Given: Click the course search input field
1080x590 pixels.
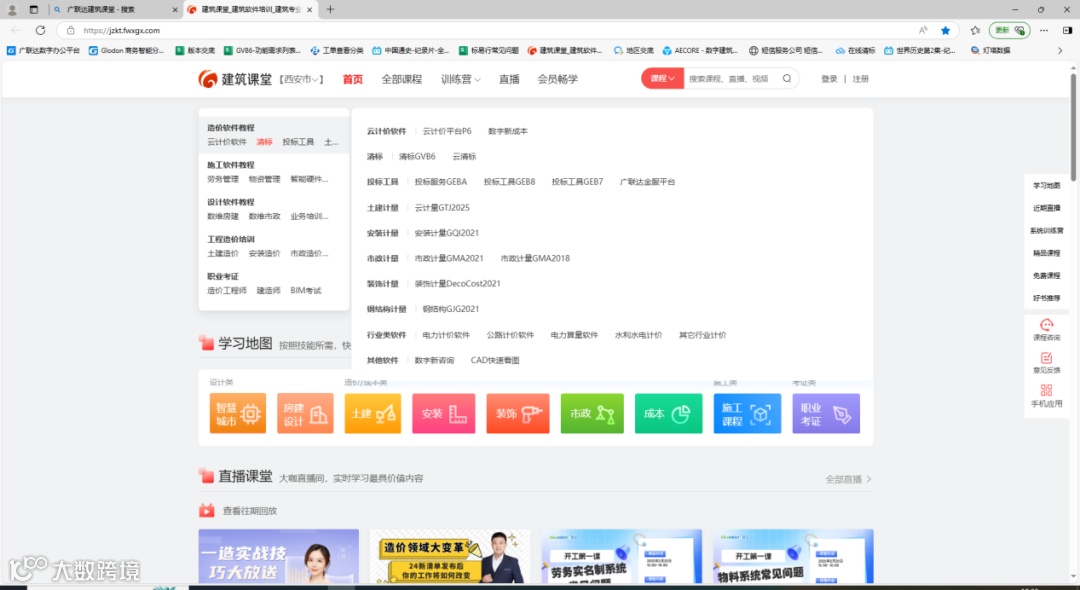Looking at the screenshot, I should coord(731,78).
